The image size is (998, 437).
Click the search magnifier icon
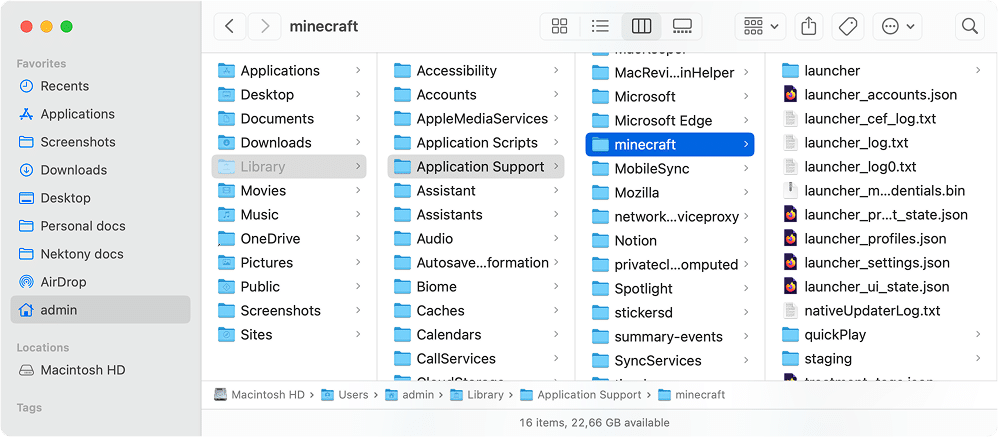point(969,26)
